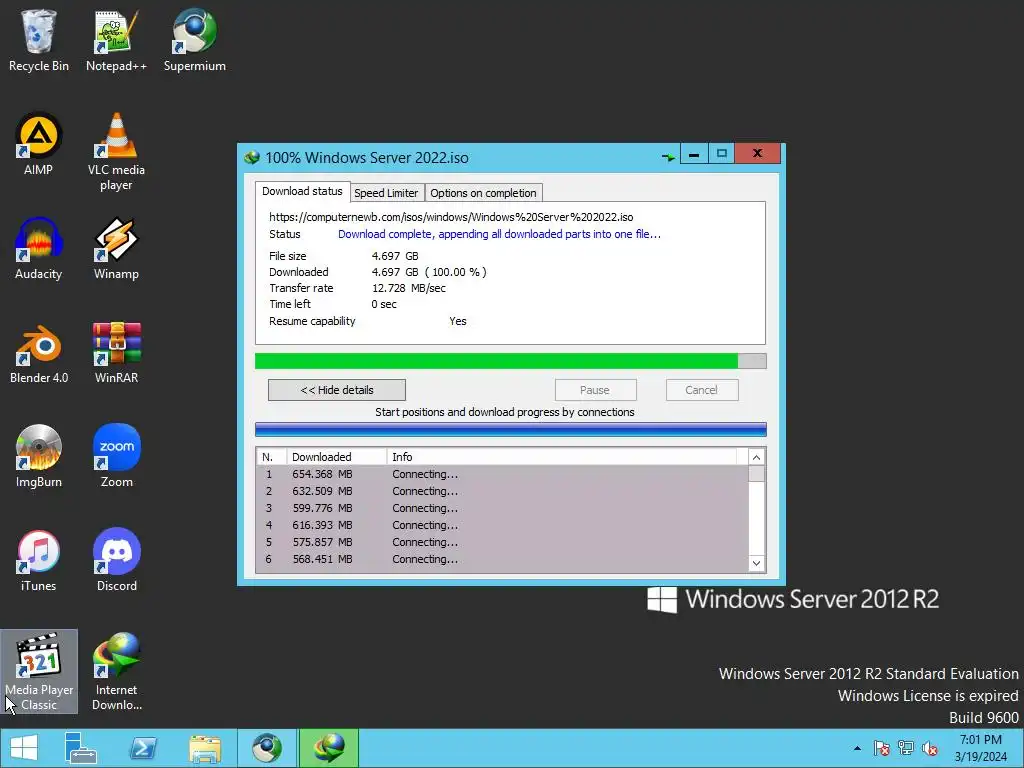Screen dimensions: 1024x768
Task: Click the Pause button
Action: click(x=595, y=391)
